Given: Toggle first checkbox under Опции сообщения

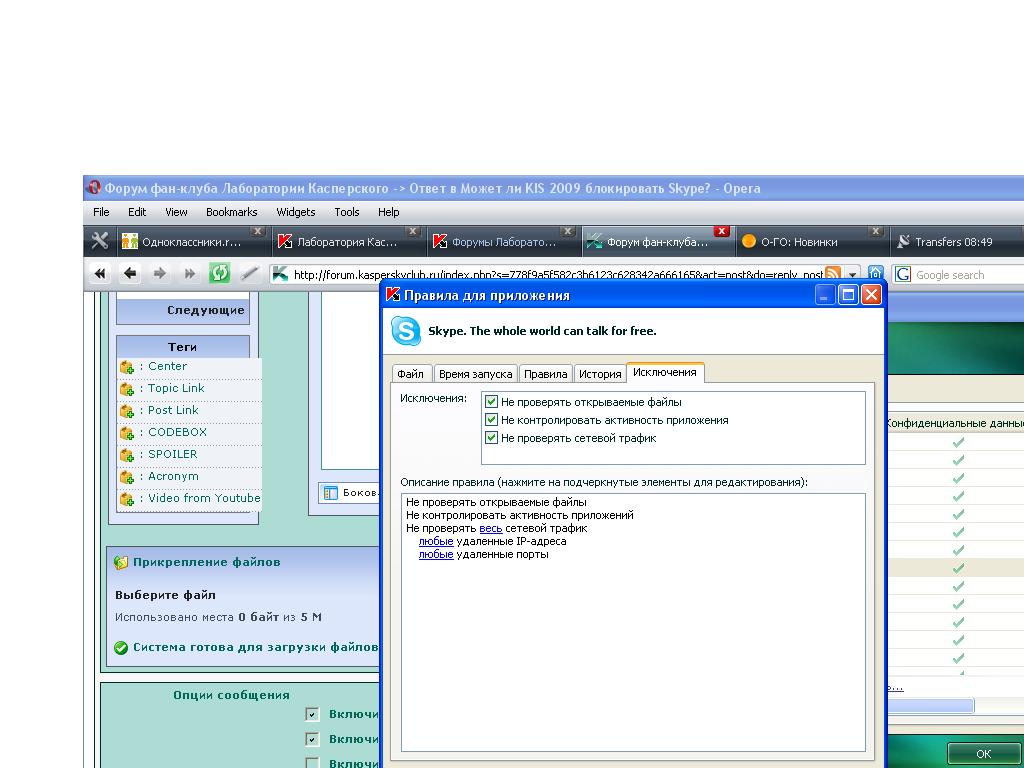Looking at the screenshot, I should [312, 714].
